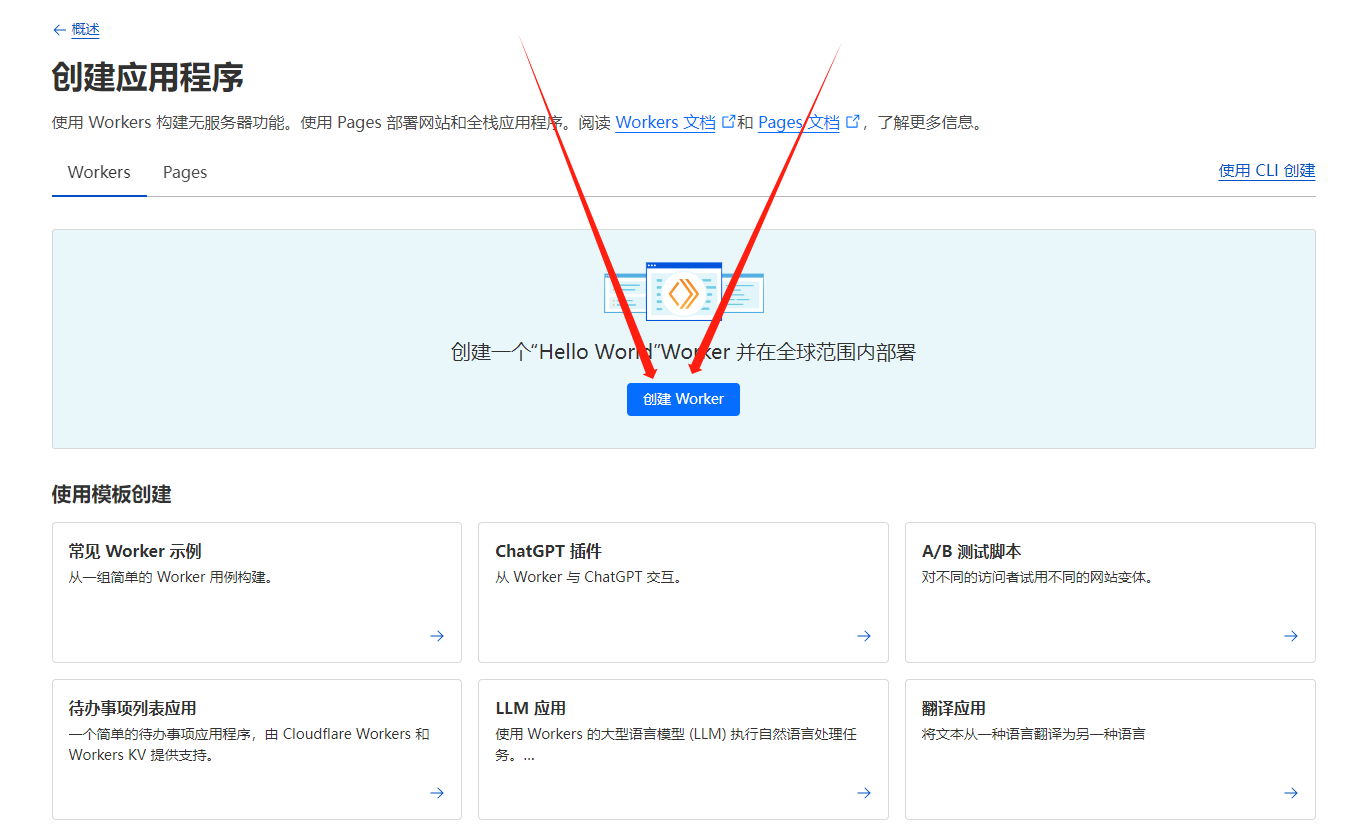1346x830 pixels.
Task: Choose the ChatGPT 插件 template title
Action: point(548,551)
